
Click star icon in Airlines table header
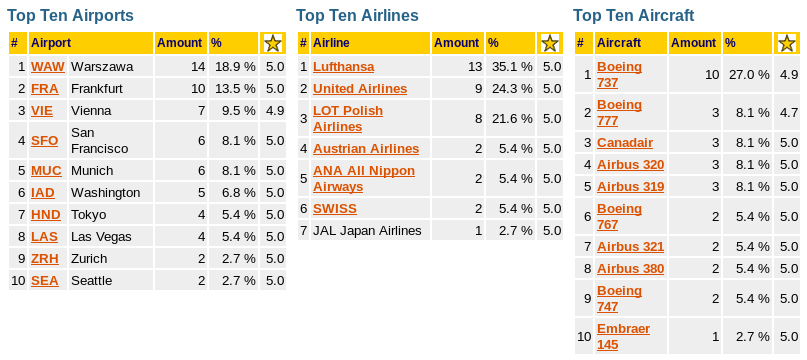550,43
